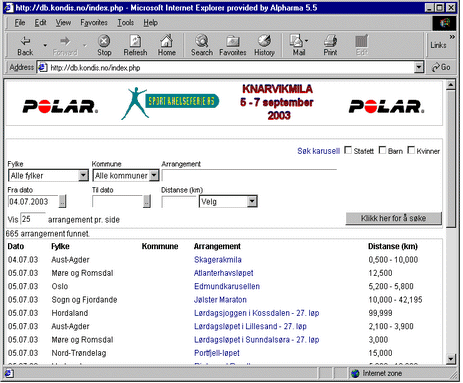Print the page with Print icon
The width and height of the screenshot is (463, 383).
coord(330,46)
